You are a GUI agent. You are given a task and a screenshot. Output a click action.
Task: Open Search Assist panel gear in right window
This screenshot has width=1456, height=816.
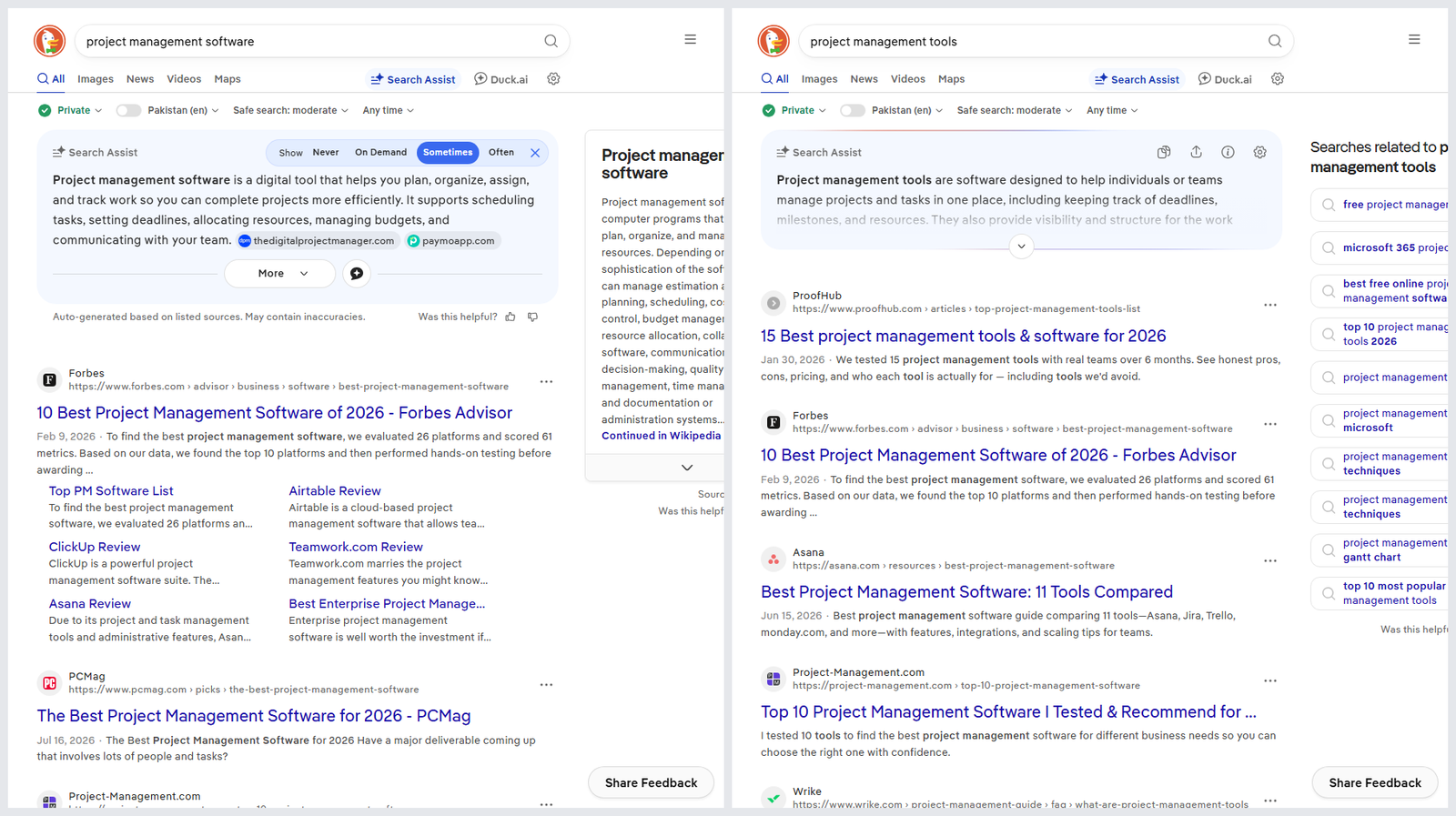(x=1259, y=152)
